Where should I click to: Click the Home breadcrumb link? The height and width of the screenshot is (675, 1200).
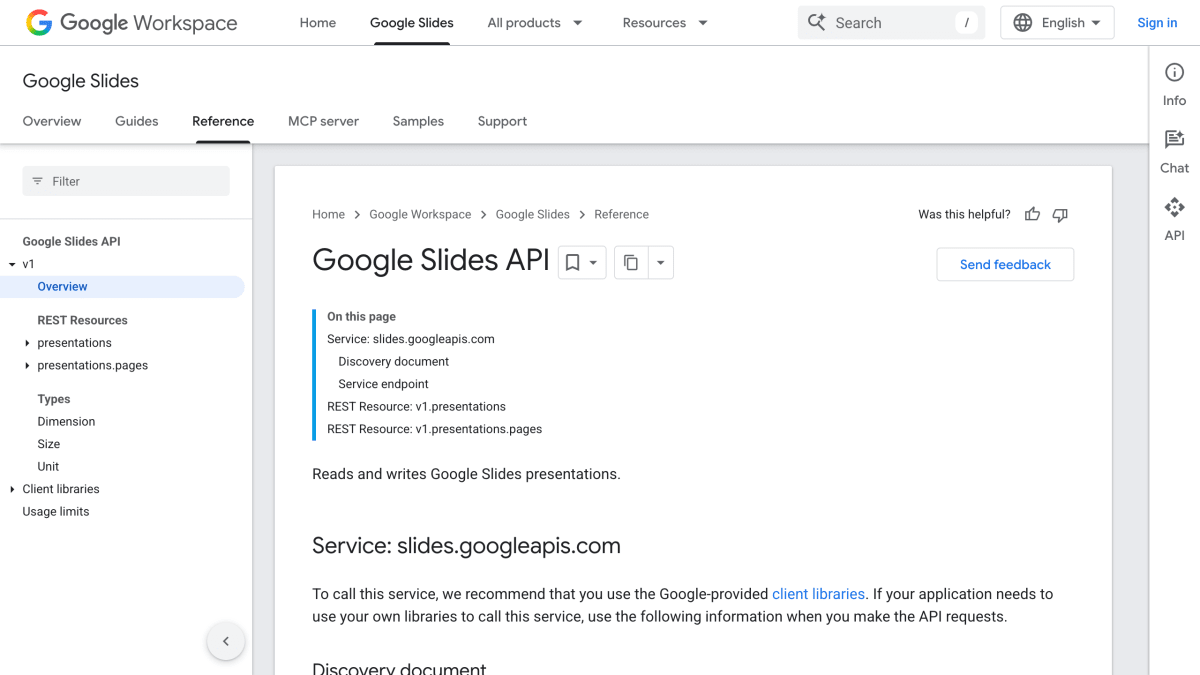click(x=328, y=214)
